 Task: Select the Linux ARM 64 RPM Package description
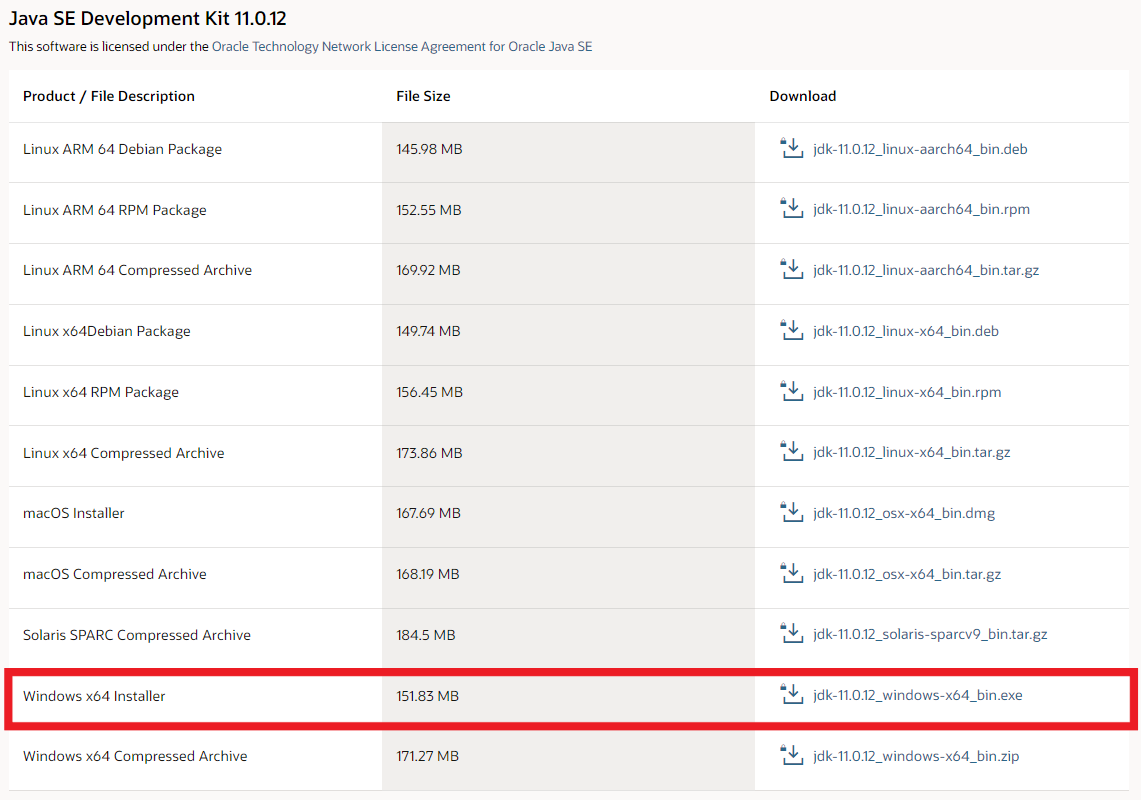click(114, 210)
